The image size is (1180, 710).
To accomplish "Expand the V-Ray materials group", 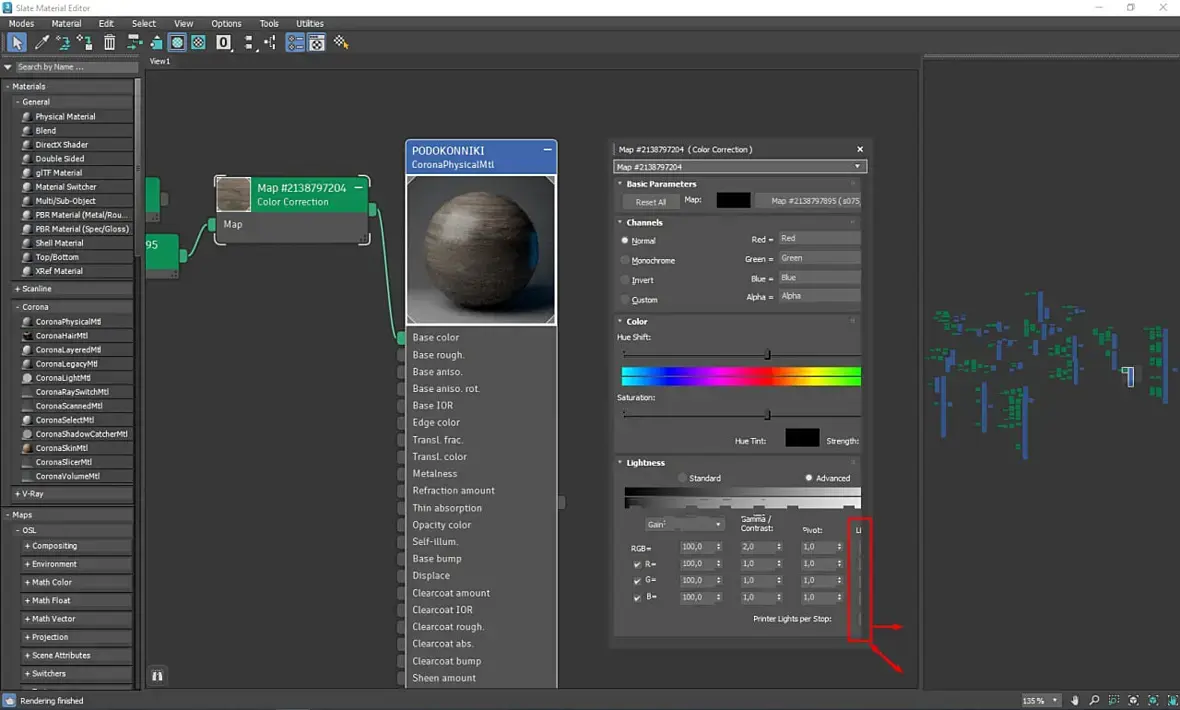I will (34, 494).
